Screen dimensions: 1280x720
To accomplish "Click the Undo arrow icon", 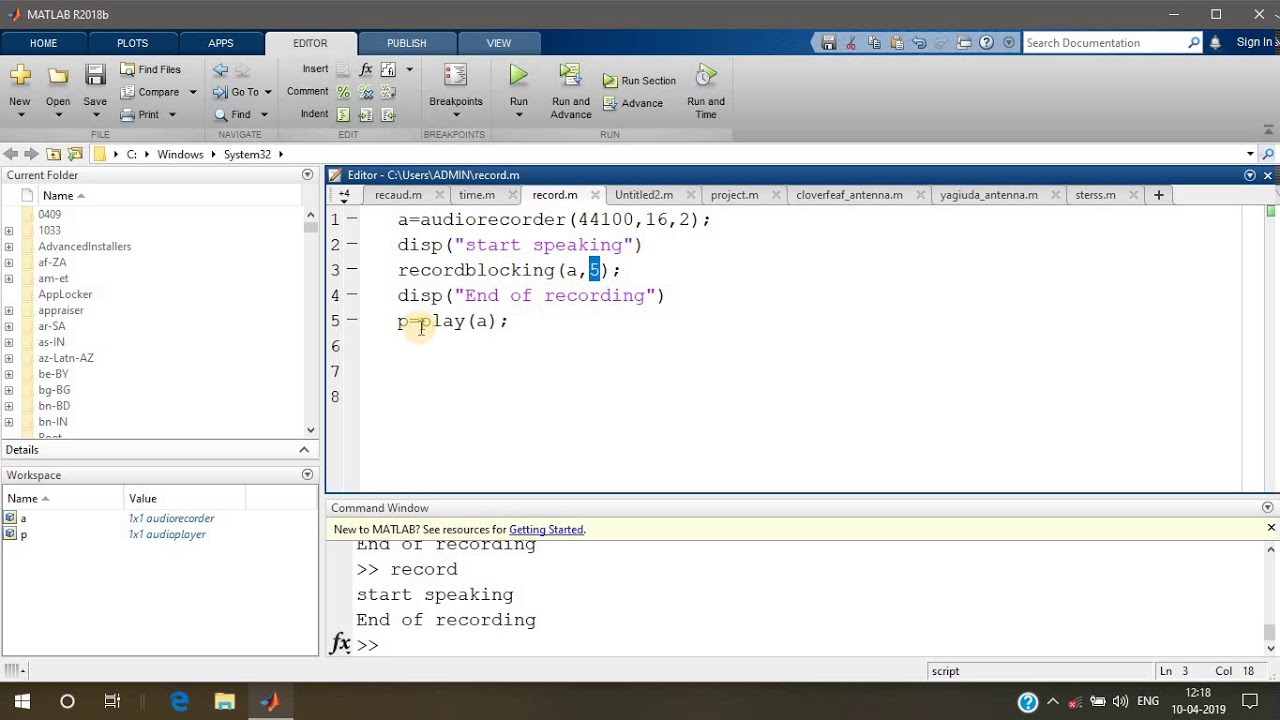I will click(x=919, y=43).
